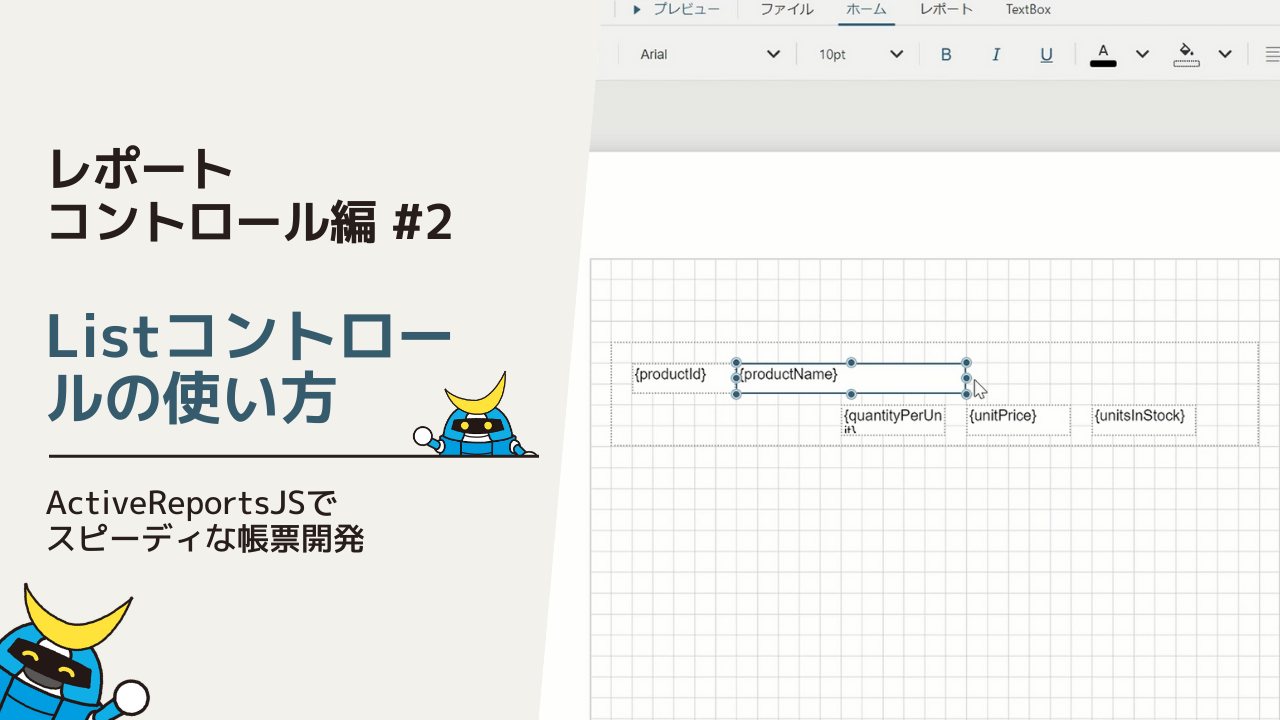This screenshot has height=720, width=1280.
Task: Toggle underline formatting
Action: (1046, 55)
